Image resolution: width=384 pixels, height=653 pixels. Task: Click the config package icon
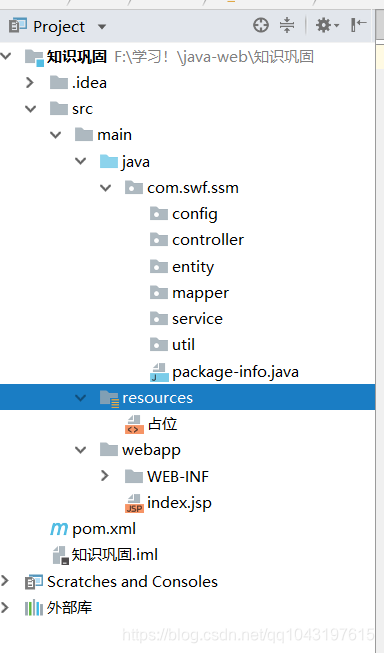(x=159, y=213)
